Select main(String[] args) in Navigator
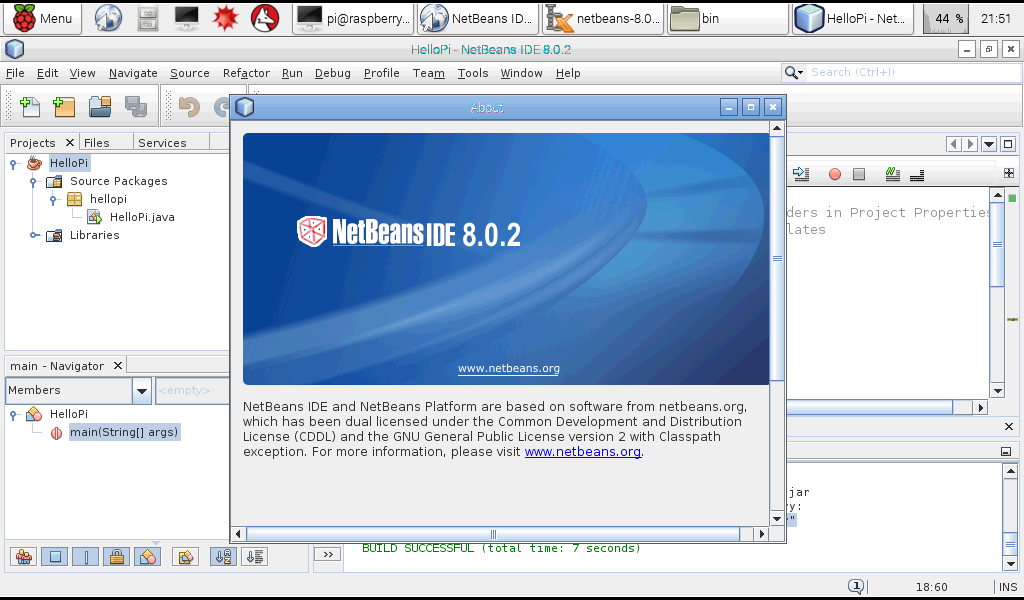This screenshot has height=600, width=1024. pos(124,432)
